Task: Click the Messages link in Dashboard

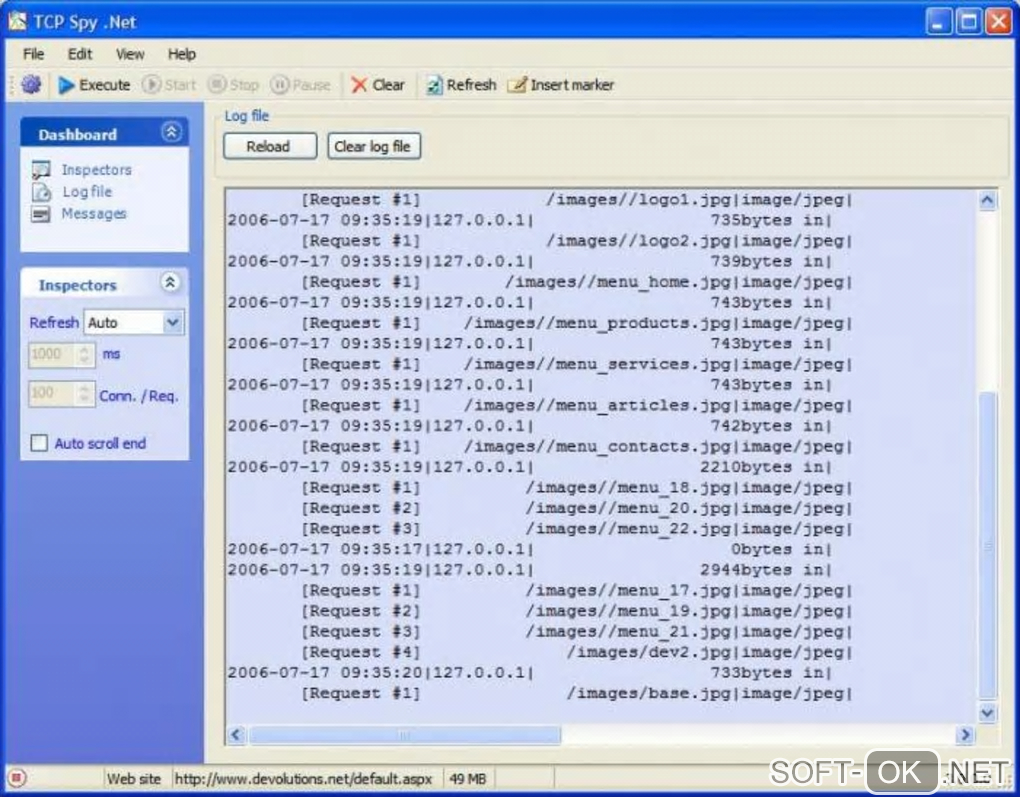Action: [94, 213]
